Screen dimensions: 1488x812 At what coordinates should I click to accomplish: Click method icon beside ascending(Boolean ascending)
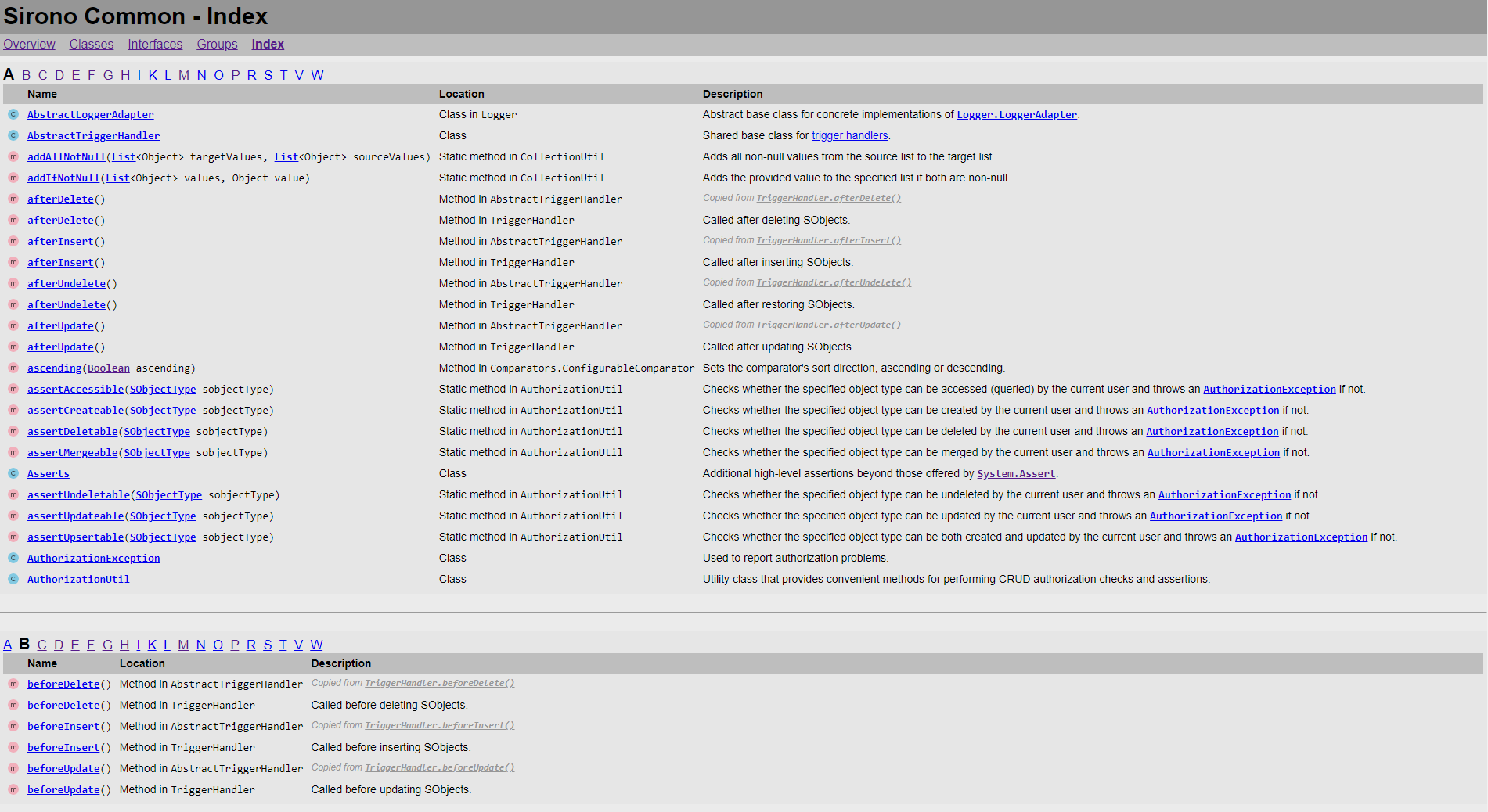13,368
